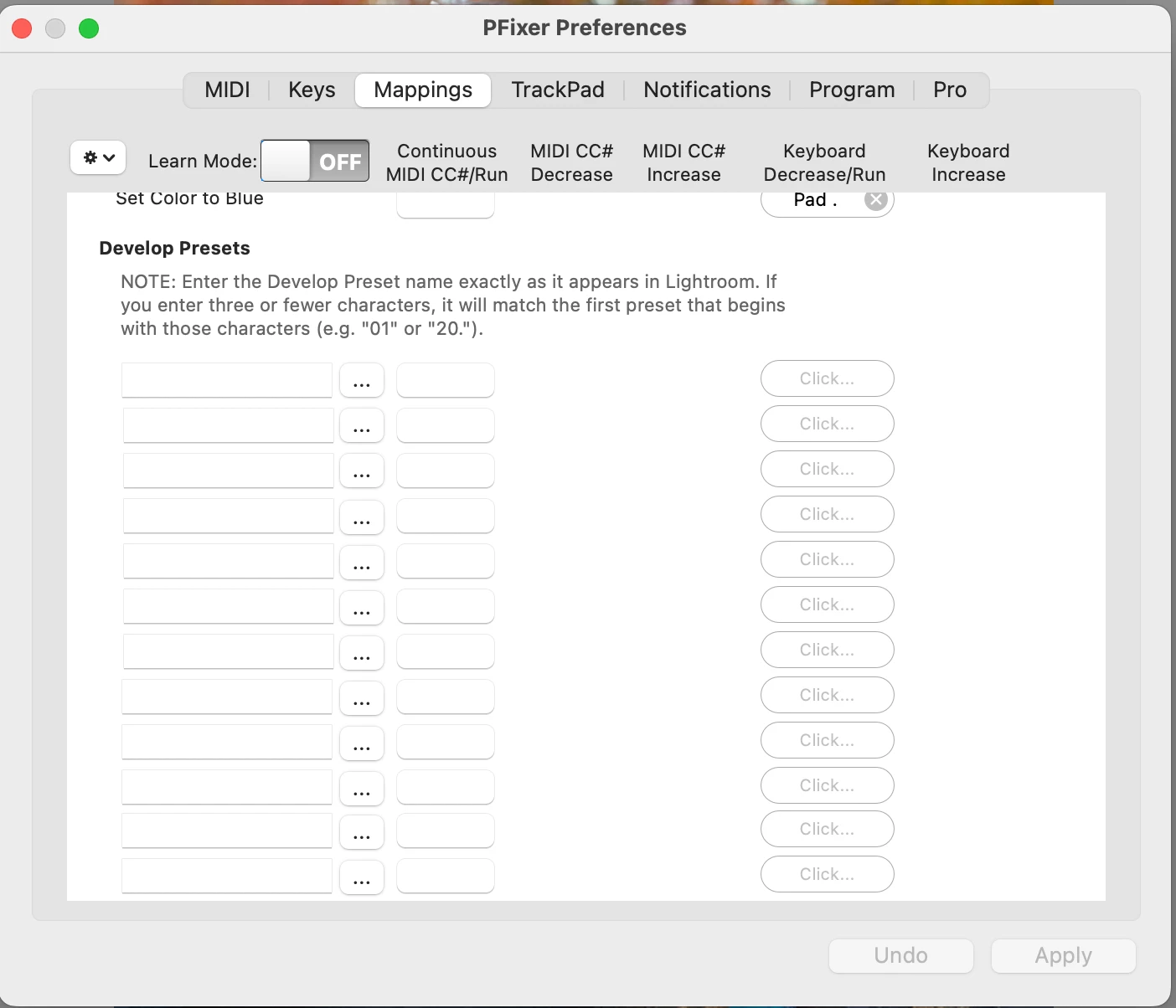Image resolution: width=1176 pixels, height=1008 pixels.
Task: Click the MIDI CC field for Set Color to Blue
Action: click(445, 204)
